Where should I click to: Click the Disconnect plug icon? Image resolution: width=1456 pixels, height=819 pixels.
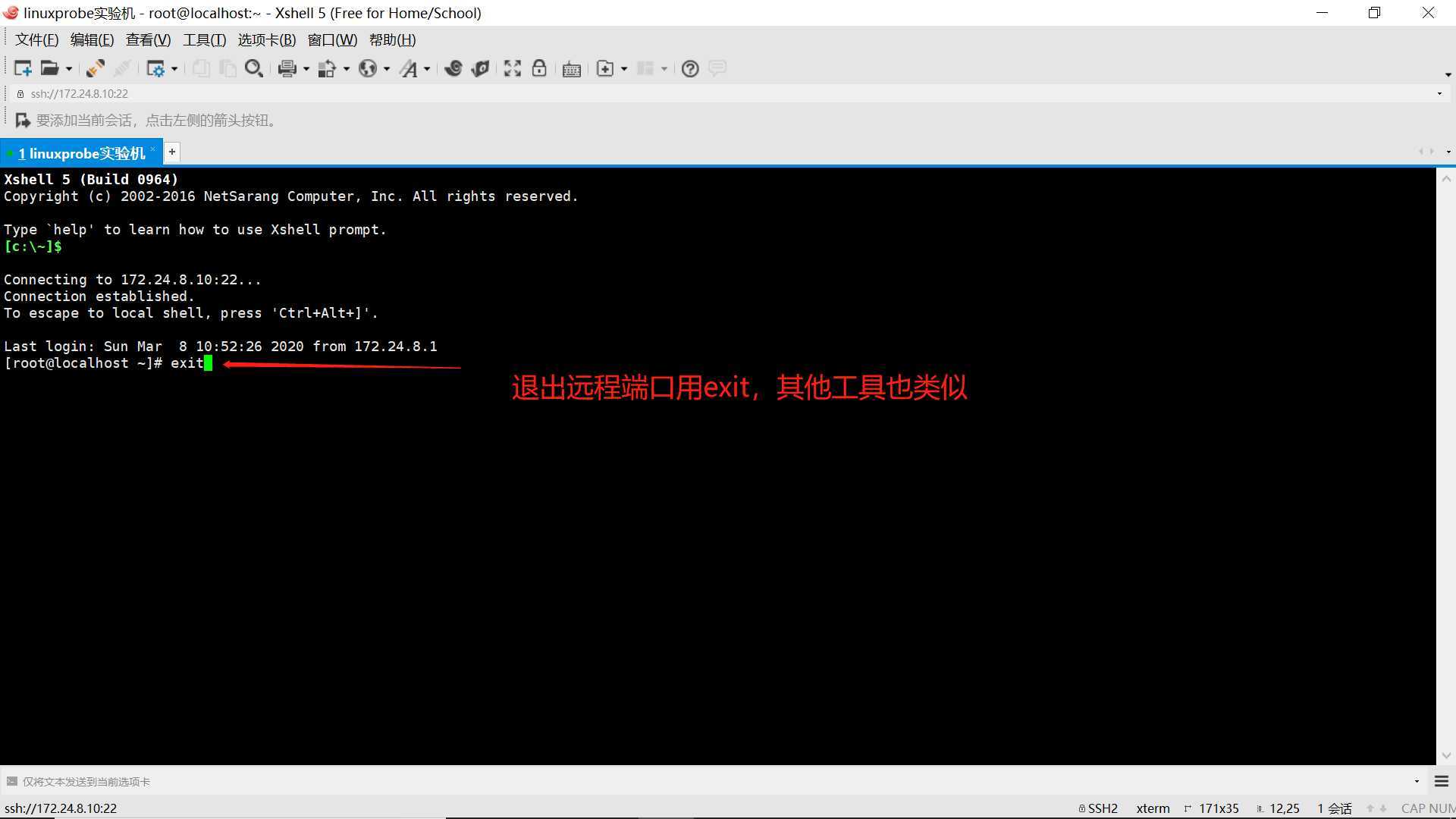121,68
